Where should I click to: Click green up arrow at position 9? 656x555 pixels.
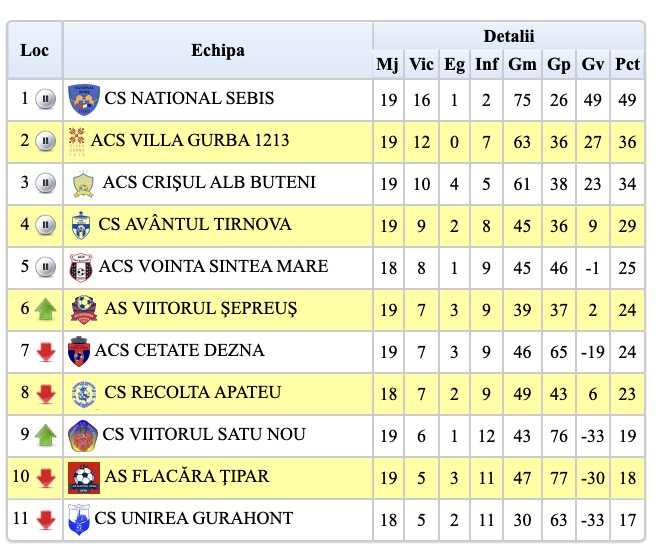pos(45,435)
